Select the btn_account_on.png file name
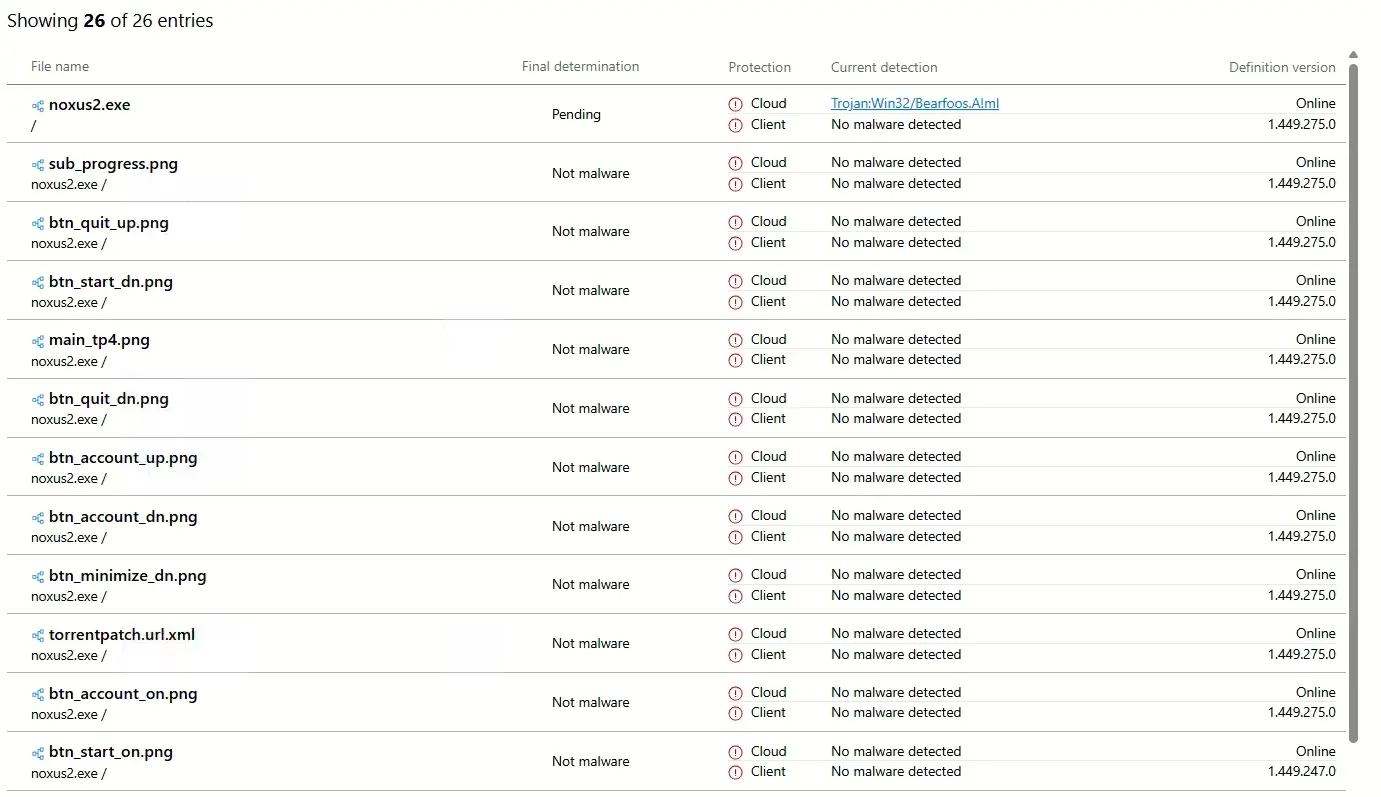 click(123, 694)
